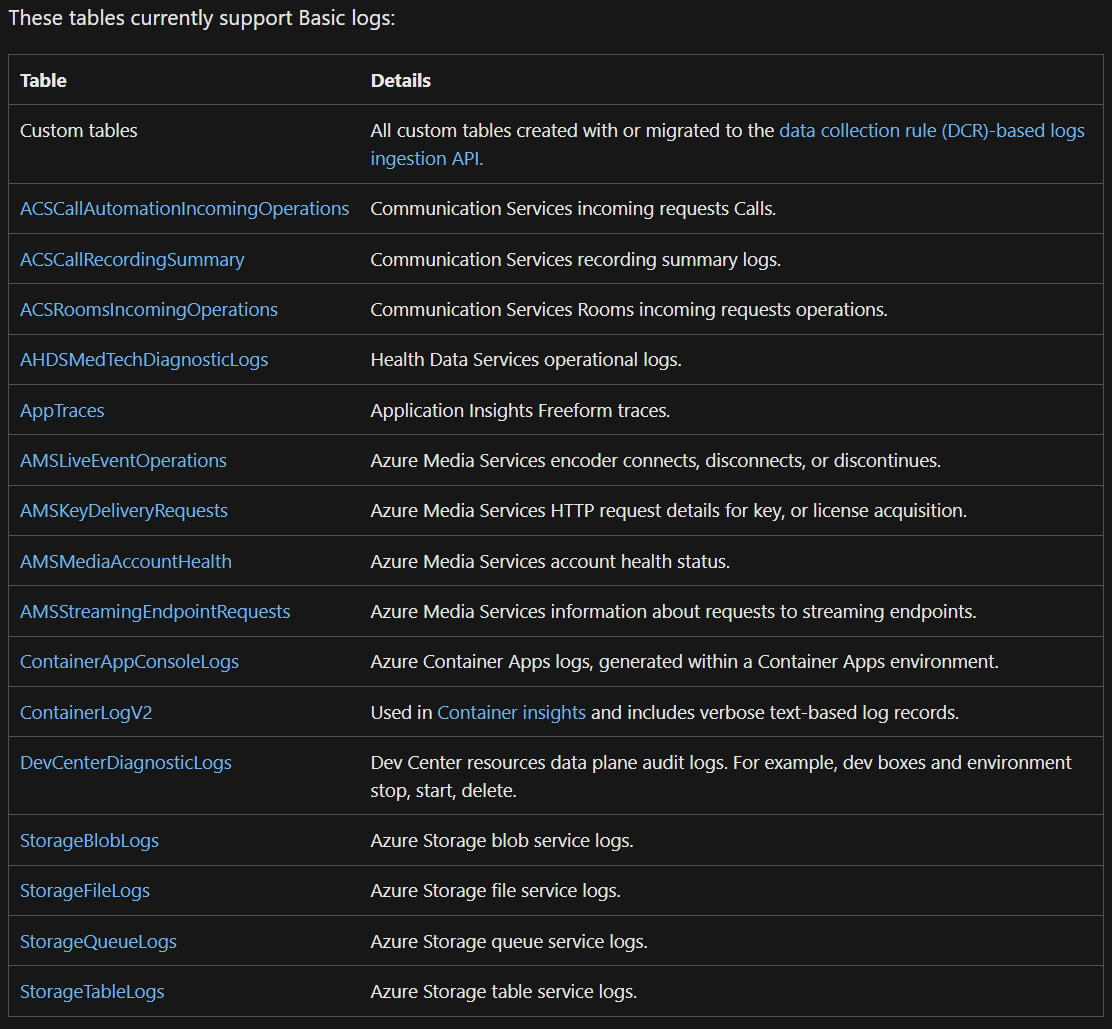
Task: Click the 'Custom tables' cell
Action: [x=79, y=131]
